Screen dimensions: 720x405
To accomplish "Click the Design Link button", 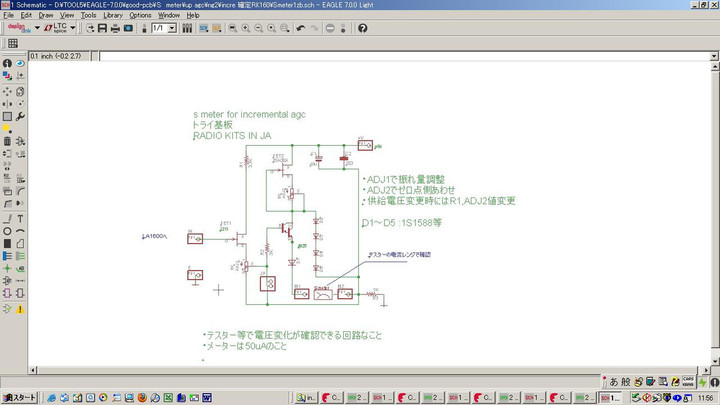I will tap(18, 28).
